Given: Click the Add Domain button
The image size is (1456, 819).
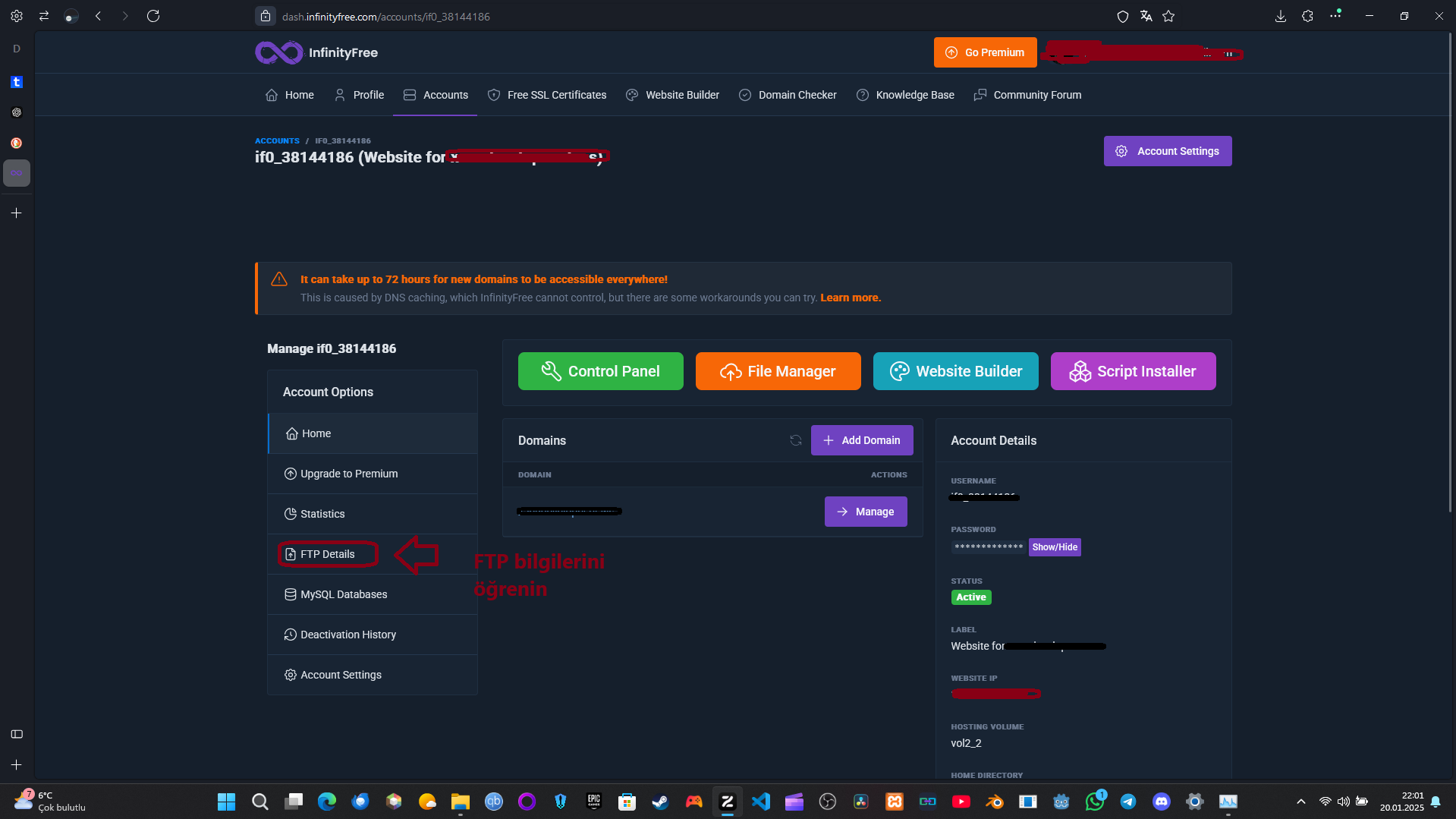Looking at the screenshot, I should point(862,440).
